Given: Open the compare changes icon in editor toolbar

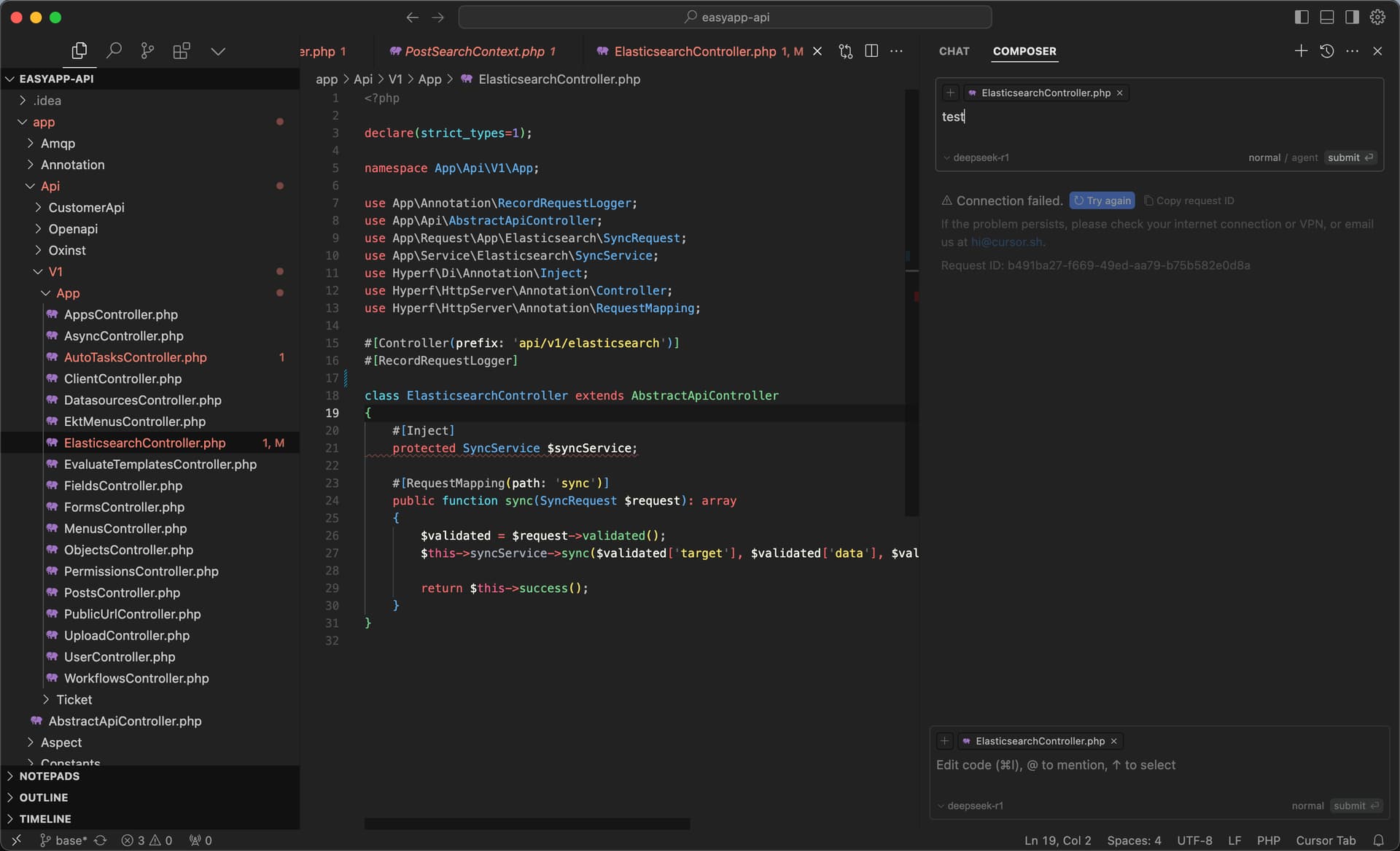Looking at the screenshot, I should (x=846, y=51).
